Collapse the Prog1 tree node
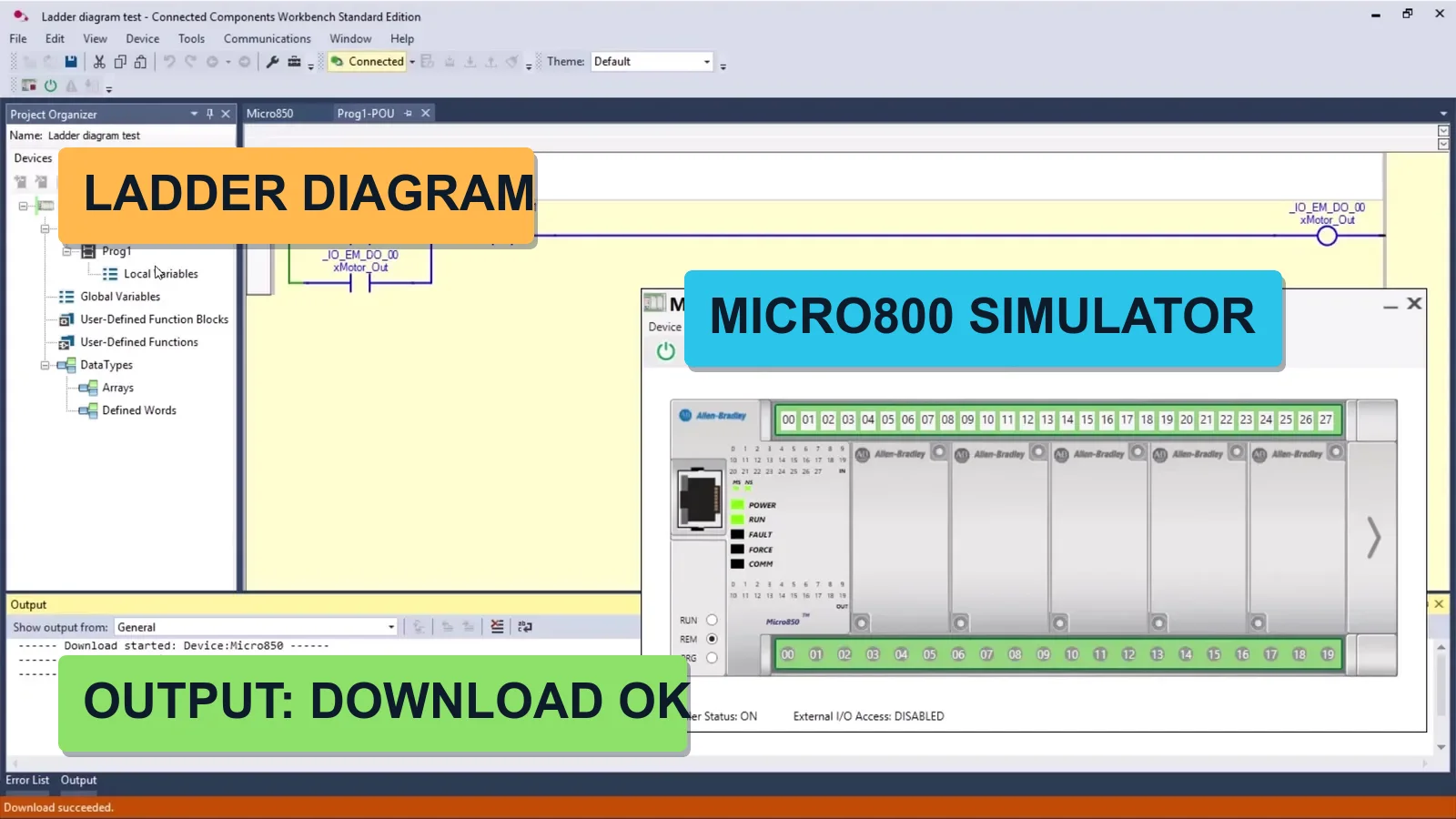1456x819 pixels. pos(66,251)
